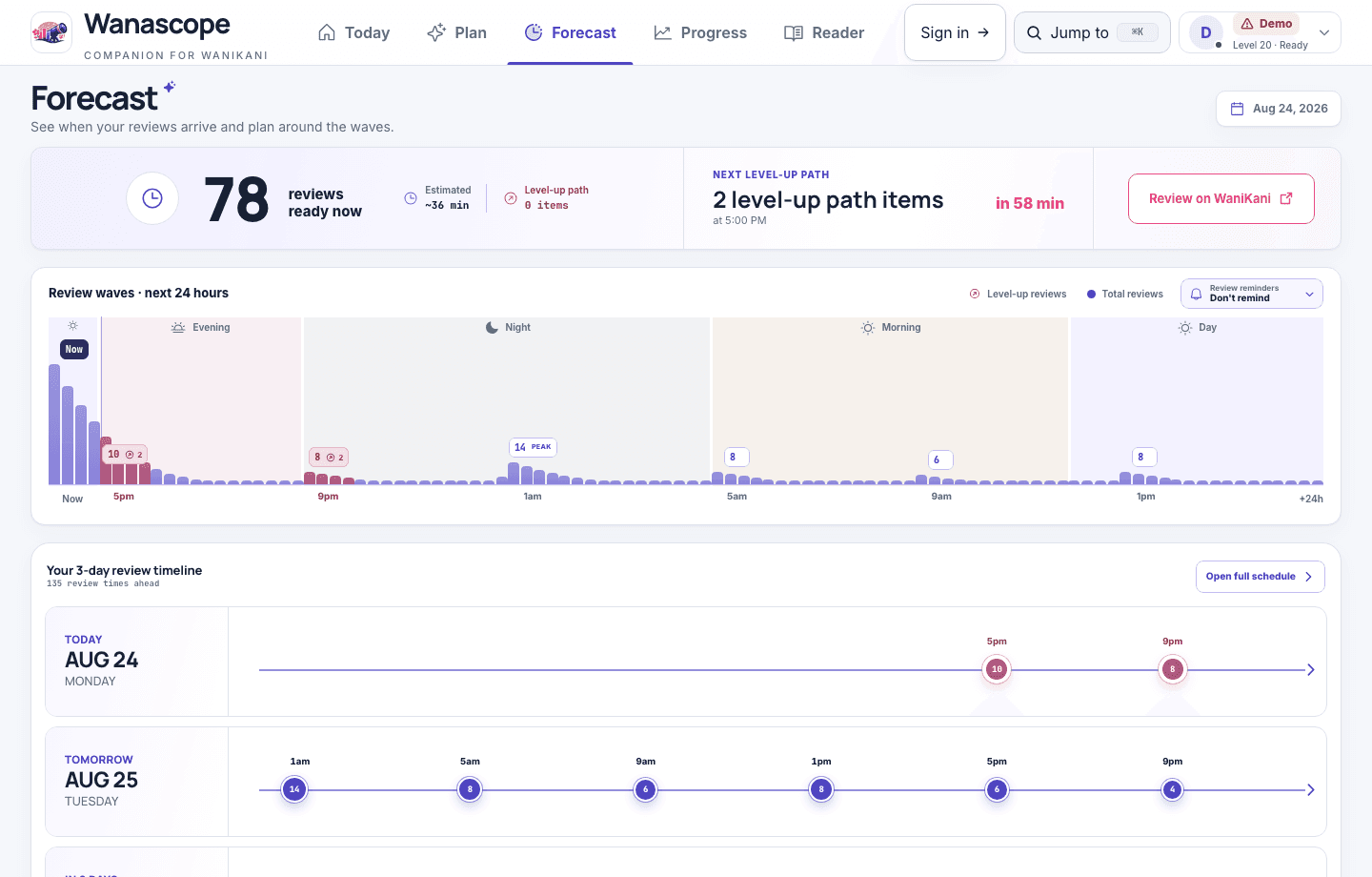Click the Wanascope logo icon

click(x=51, y=32)
